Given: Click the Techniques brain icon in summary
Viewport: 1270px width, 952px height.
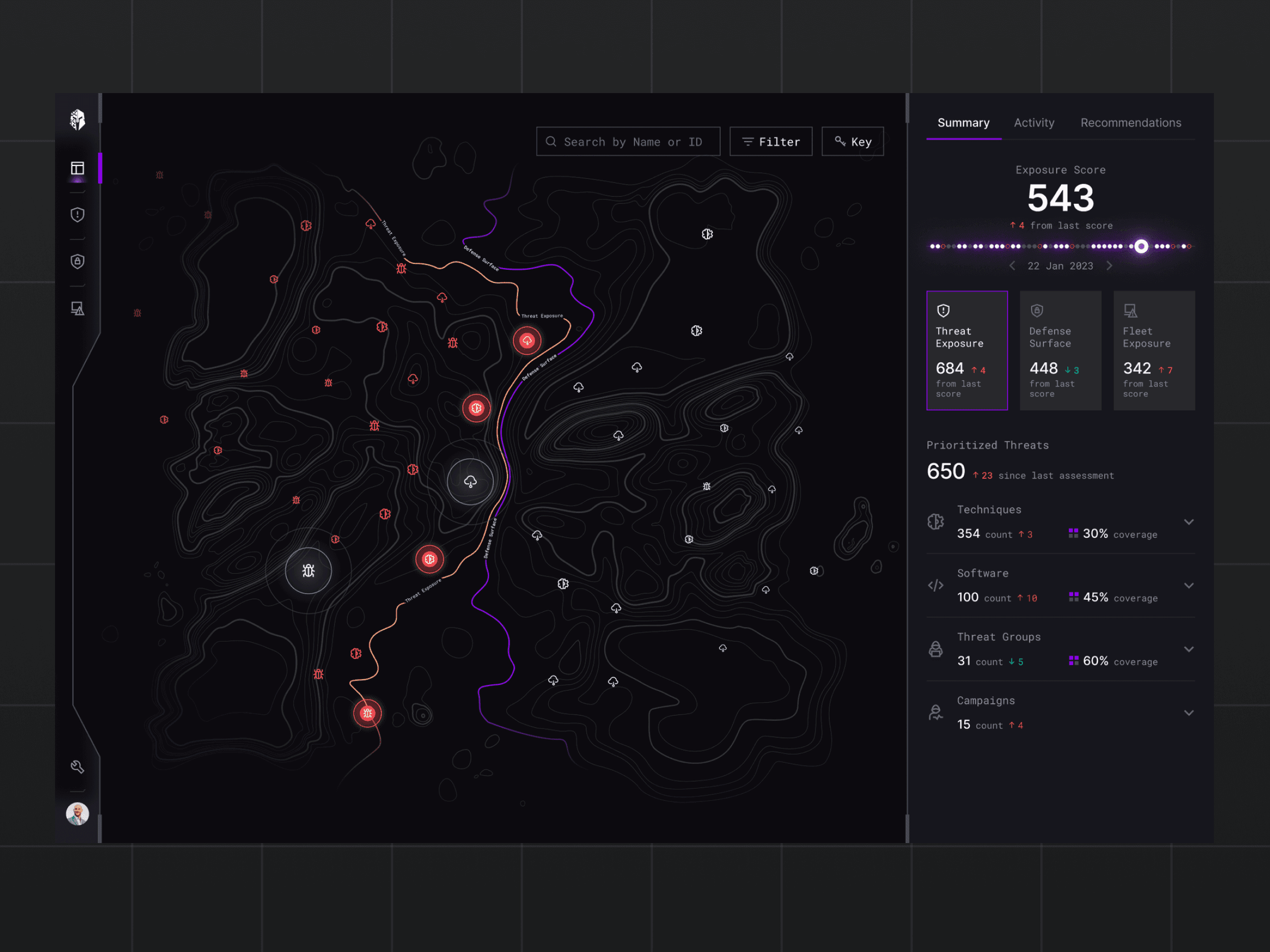Looking at the screenshot, I should pyautogui.click(x=936, y=521).
